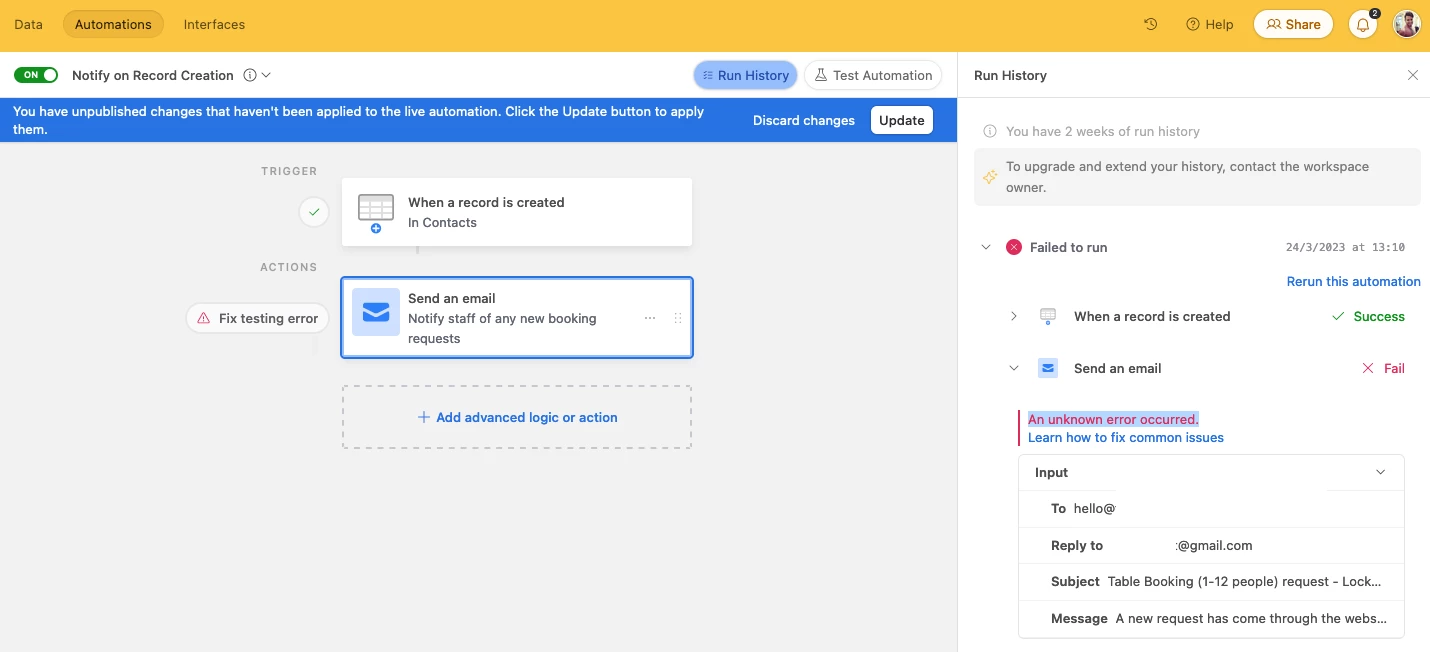Open automation name dropdown chevron
This screenshot has width=1430, height=652.
point(266,75)
